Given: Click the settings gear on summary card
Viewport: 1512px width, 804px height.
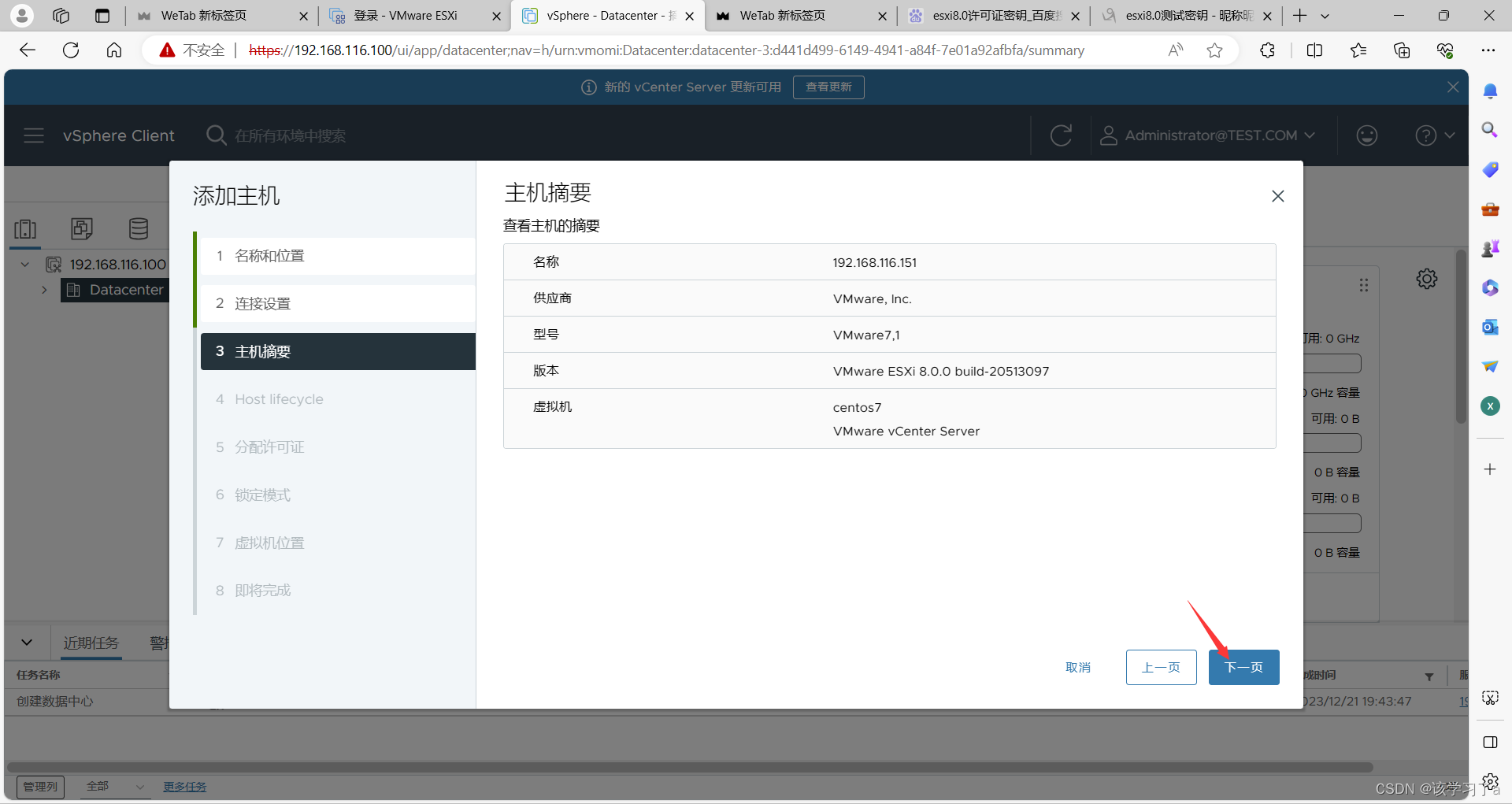Looking at the screenshot, I should pos(1426,279).
